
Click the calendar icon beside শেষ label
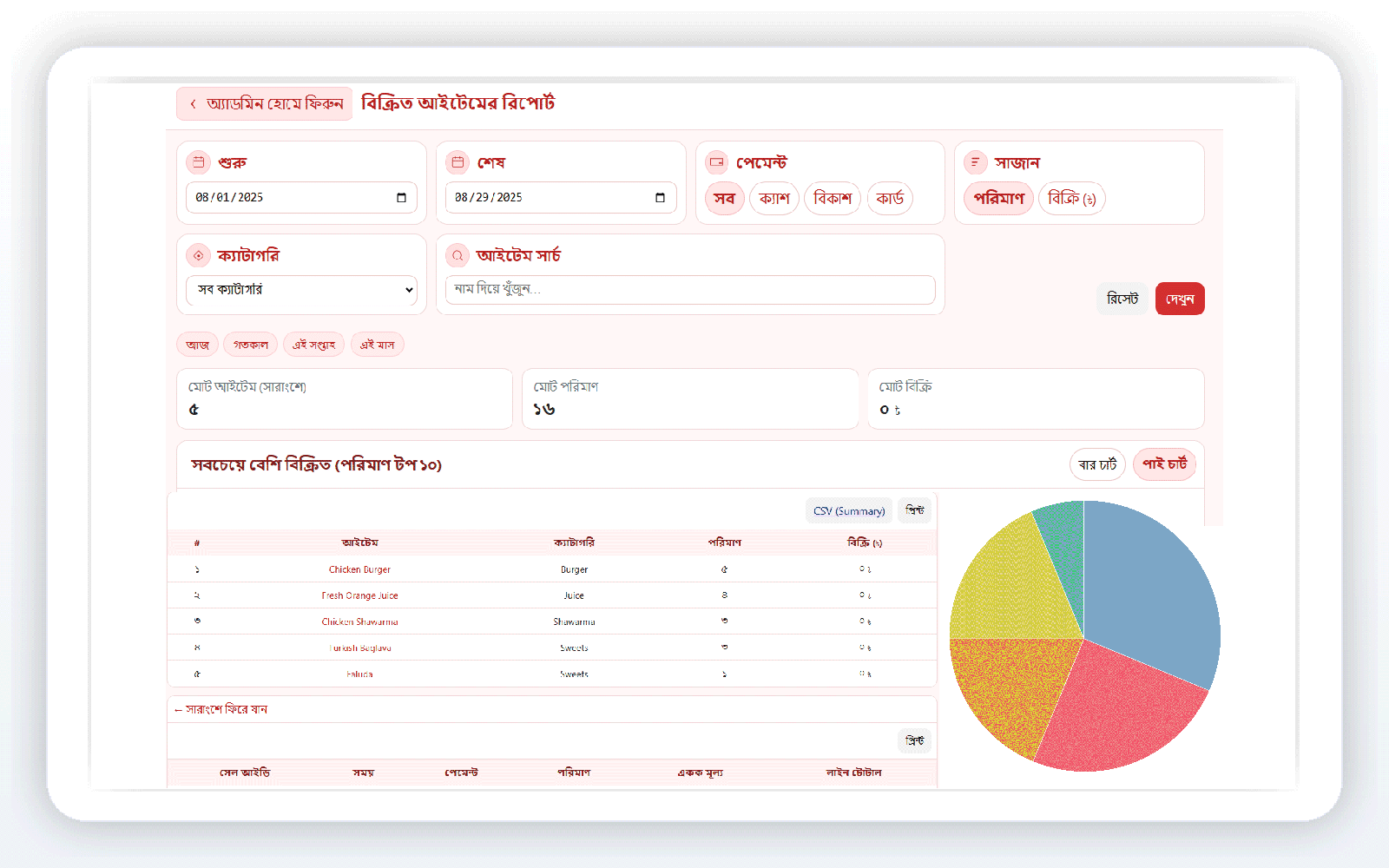[458, 162]
